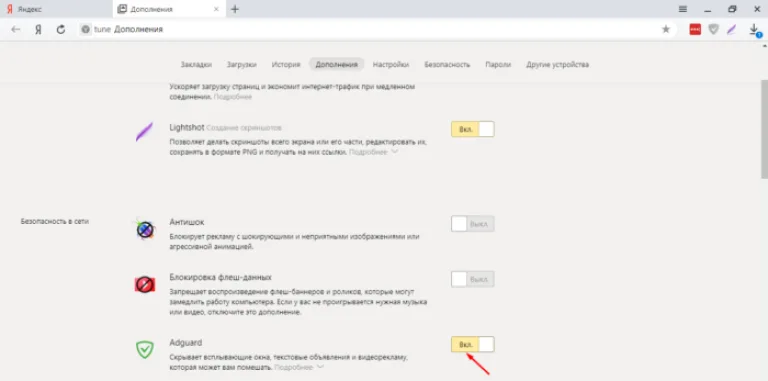Image resolution: width=768 pixels, height=381 pixels.
Task: Select the Дополнения browser tab
Action: coord(168,9)
